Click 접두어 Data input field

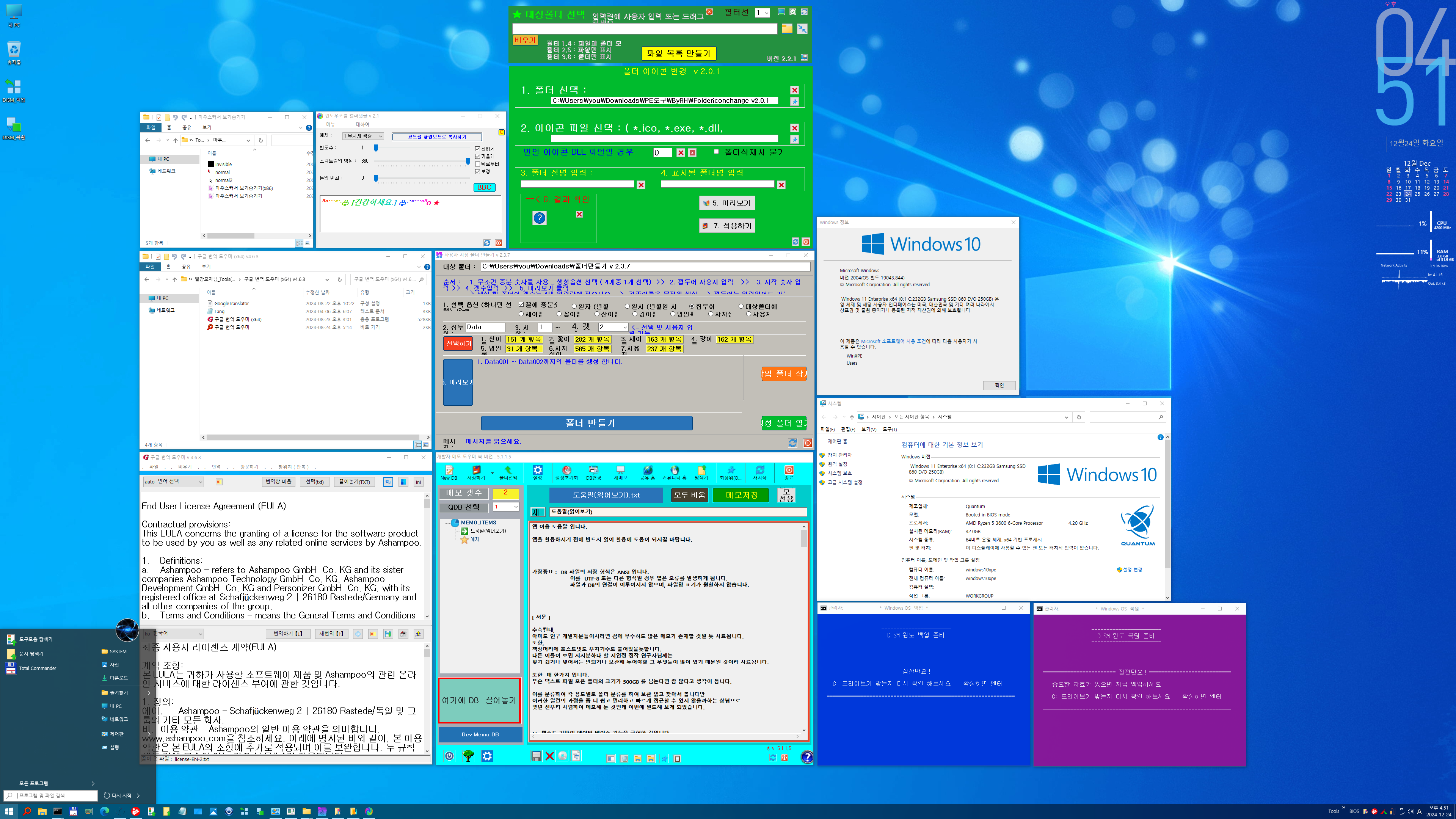click(485, 327)
